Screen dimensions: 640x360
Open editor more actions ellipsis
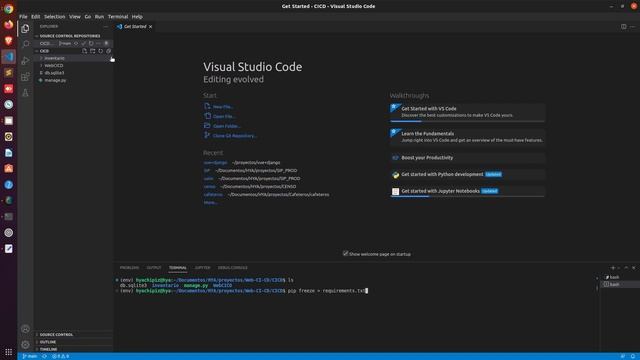click(633, 27)
